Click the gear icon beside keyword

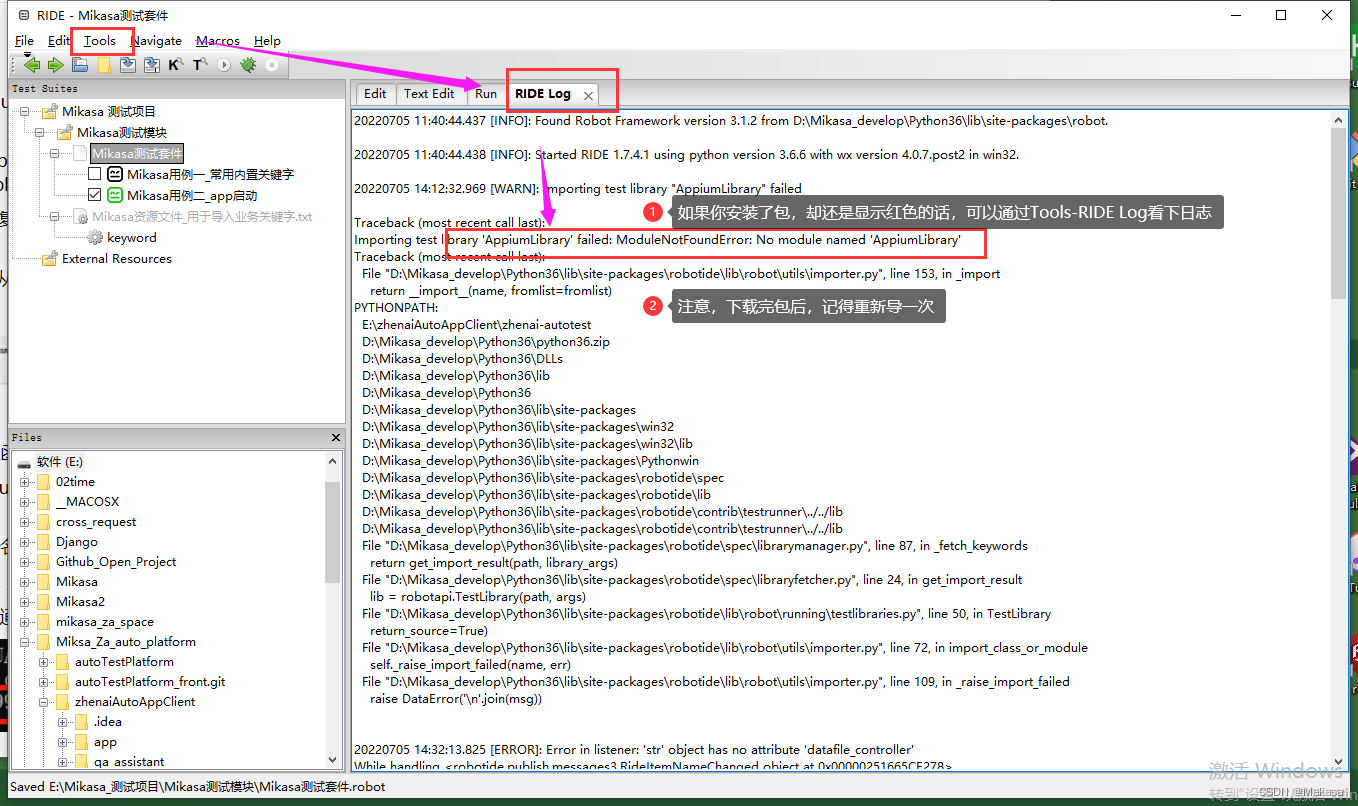[x=95, y=237]
